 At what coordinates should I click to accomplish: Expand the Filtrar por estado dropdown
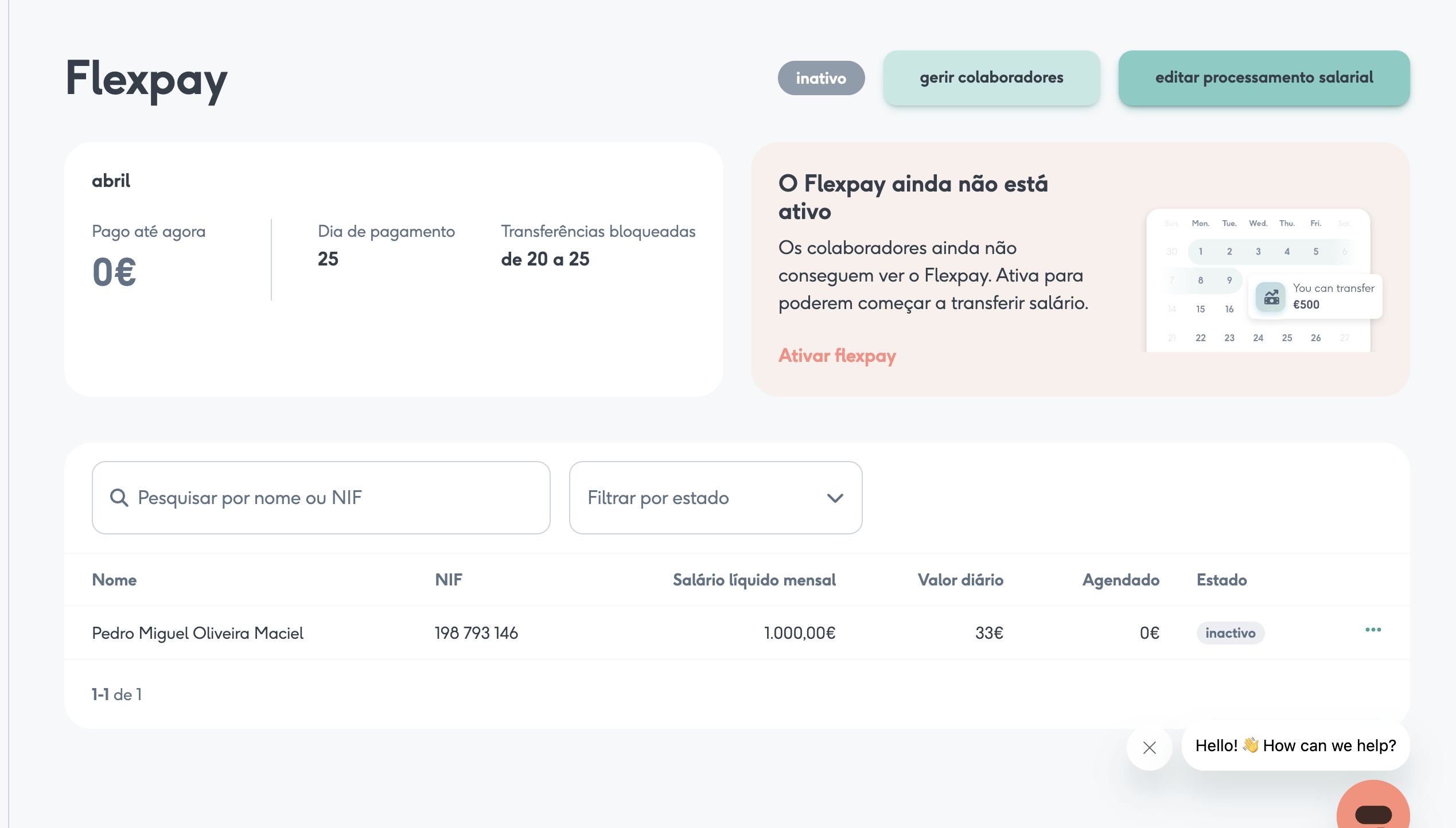(x=715, y=498)
